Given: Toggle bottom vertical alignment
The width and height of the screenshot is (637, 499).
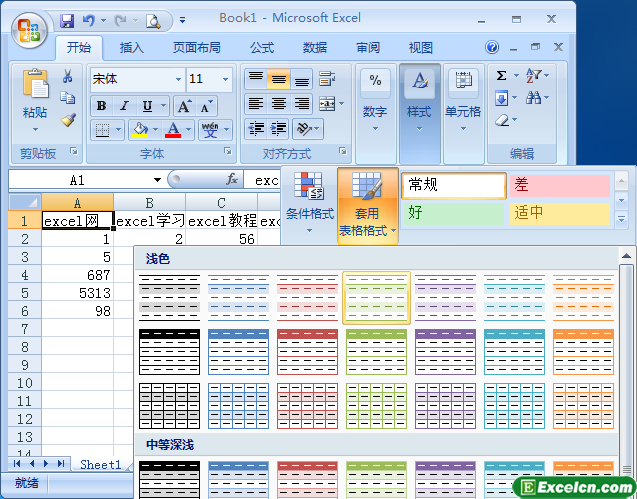Looking at the screenshot, I should 301,79.
